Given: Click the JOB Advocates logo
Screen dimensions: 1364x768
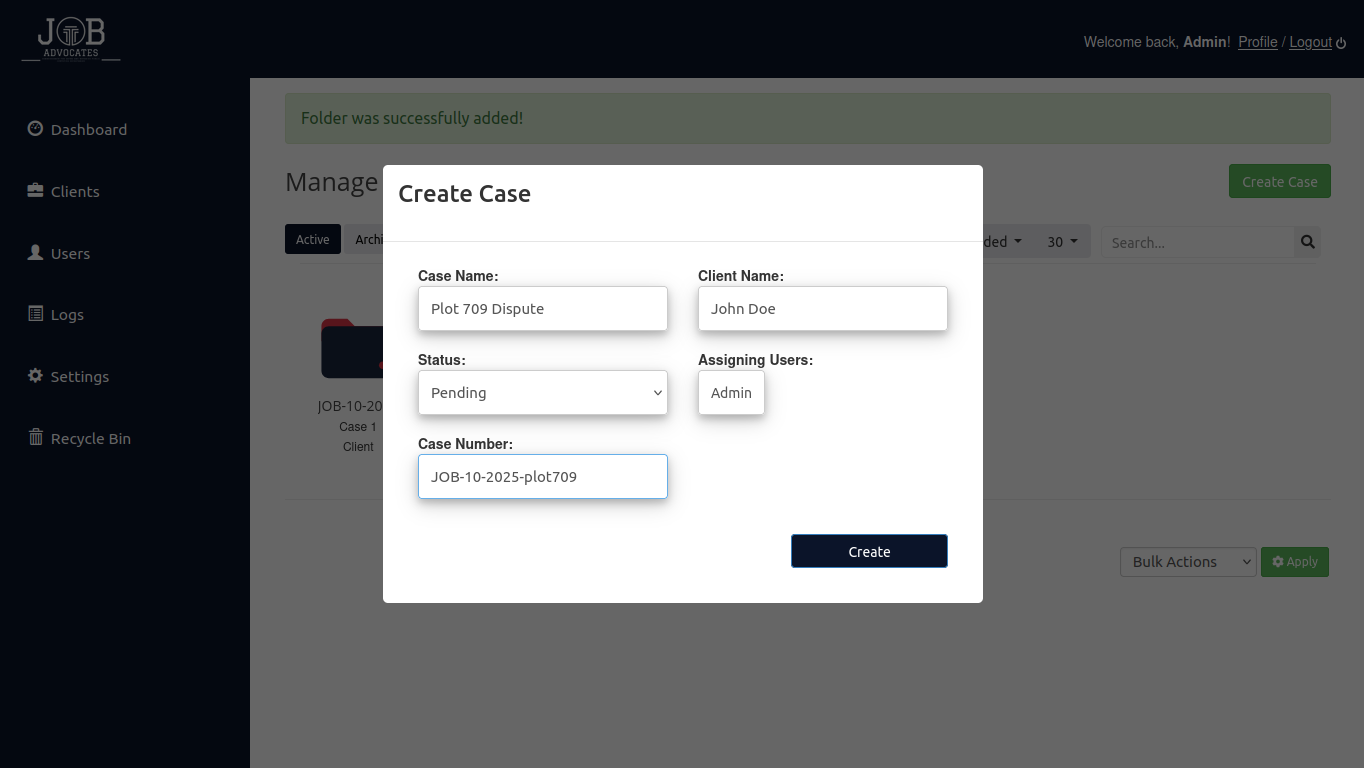Looking at the screenshot, I should [x=71, y=40].
